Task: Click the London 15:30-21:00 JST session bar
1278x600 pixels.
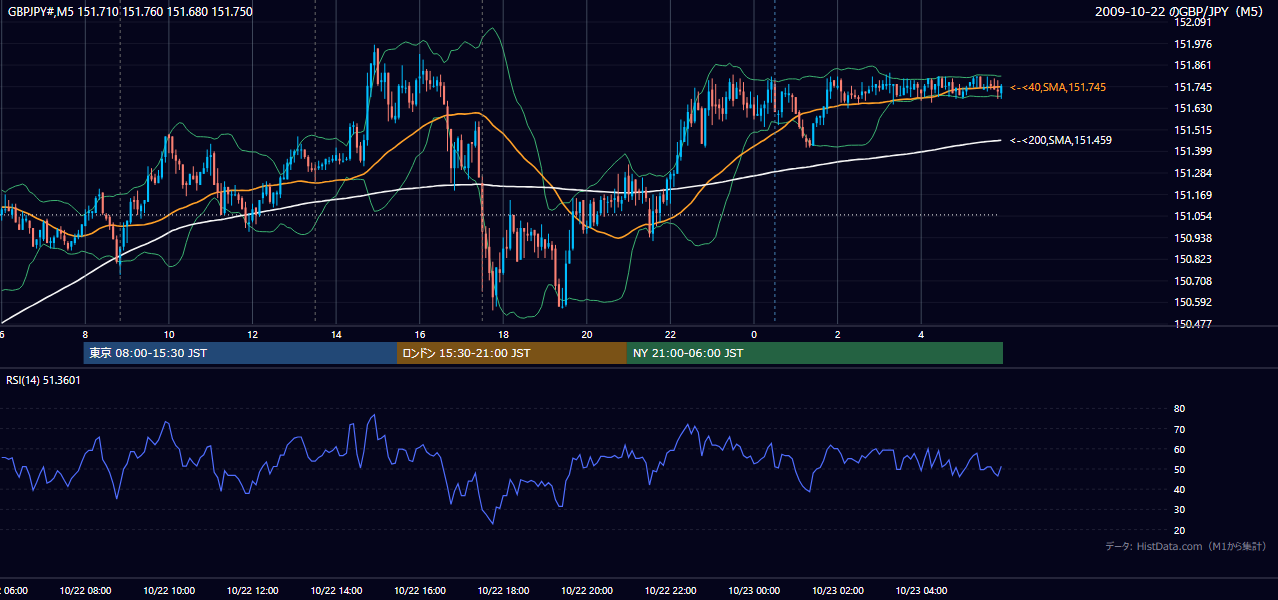Action: 512,353
